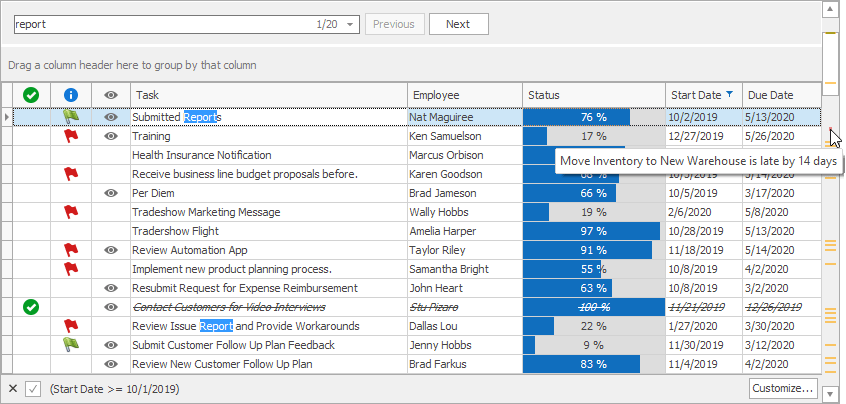Go to Next search result
The height and width of the screenshot is (404, 846).
tap(458, 24)
